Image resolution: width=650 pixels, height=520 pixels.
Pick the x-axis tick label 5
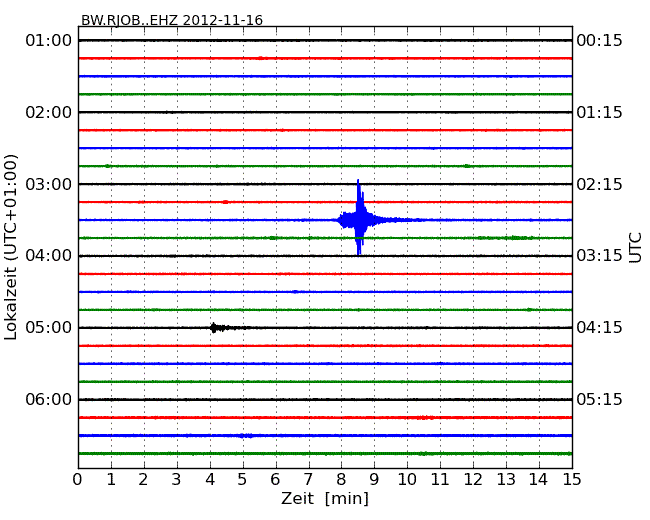pos(243,480)
